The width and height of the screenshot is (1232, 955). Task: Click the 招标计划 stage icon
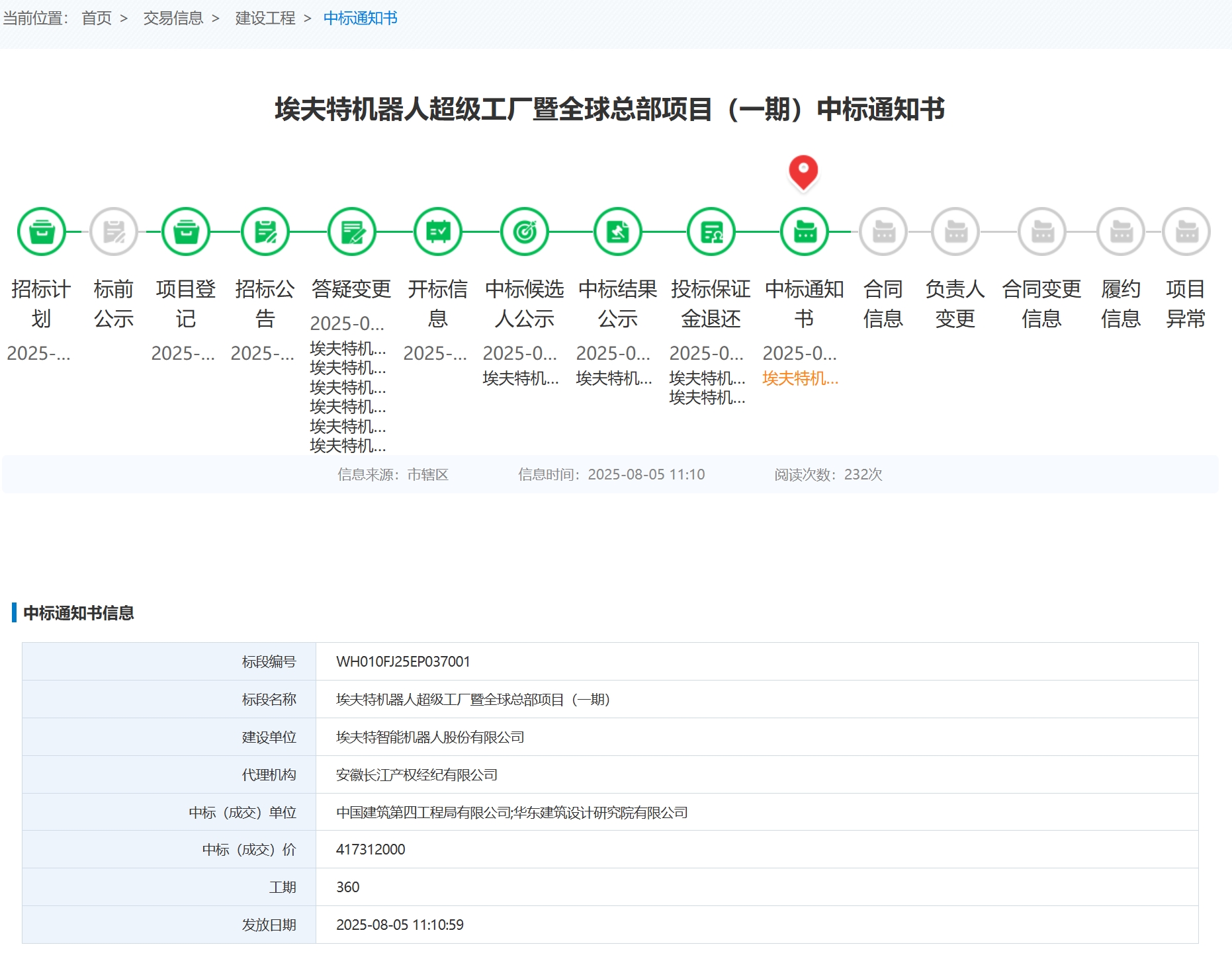point(42,232)
